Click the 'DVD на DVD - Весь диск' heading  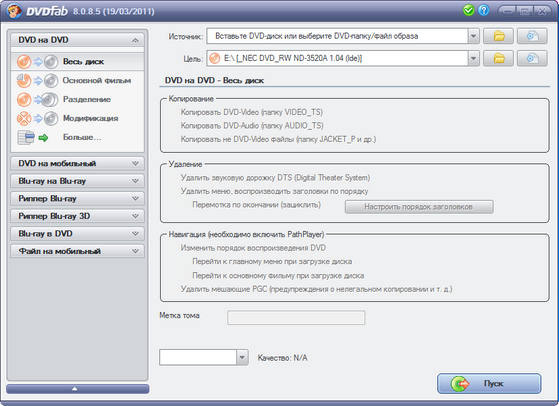coord(214,81)
